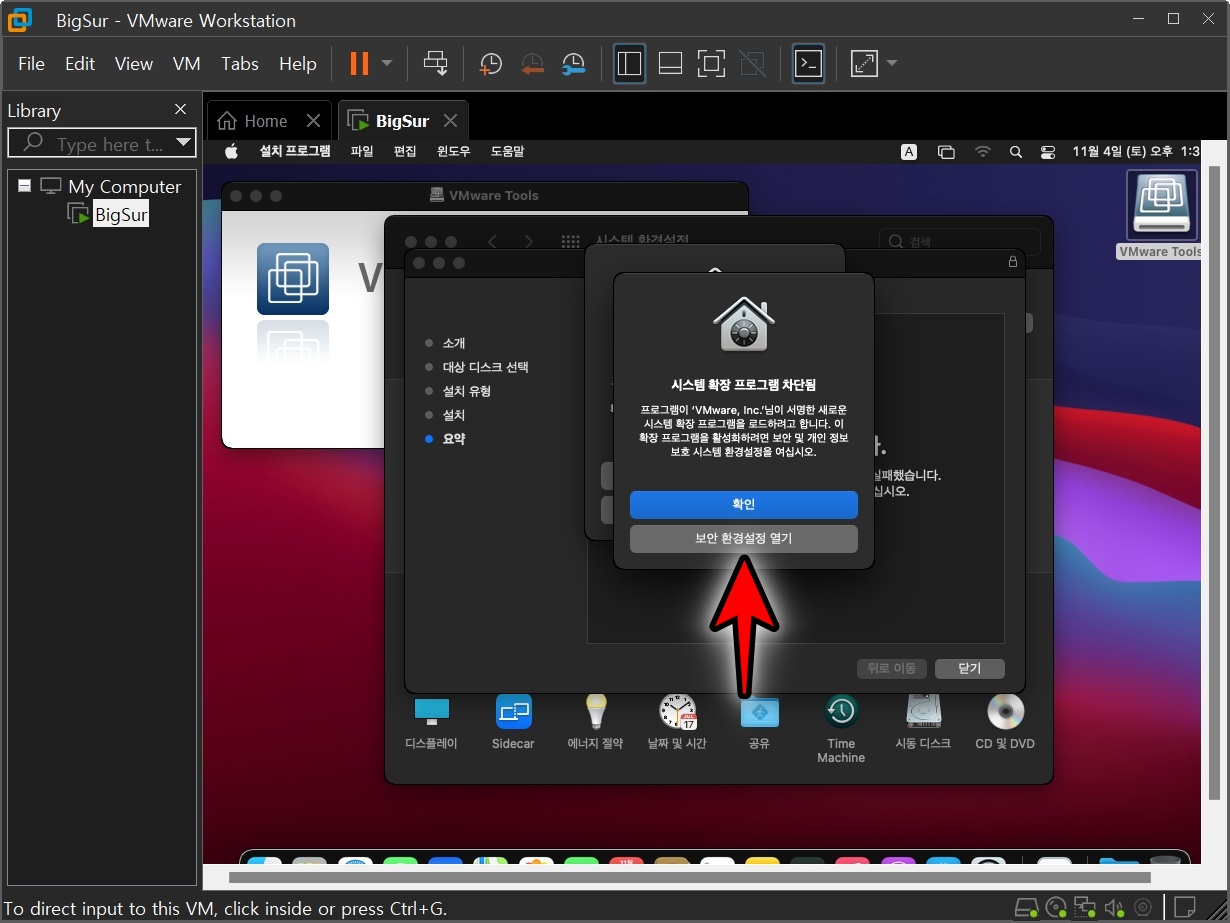Take a snapshot with the clock-plus icon

490,64
